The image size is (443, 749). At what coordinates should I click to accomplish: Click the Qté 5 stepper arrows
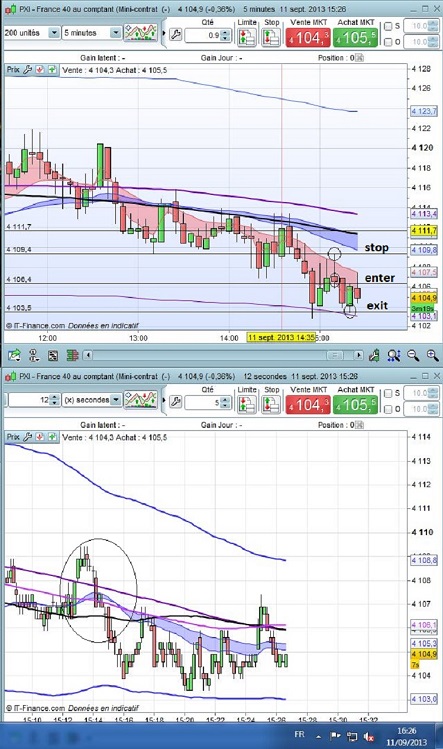[x=226, y=403]
